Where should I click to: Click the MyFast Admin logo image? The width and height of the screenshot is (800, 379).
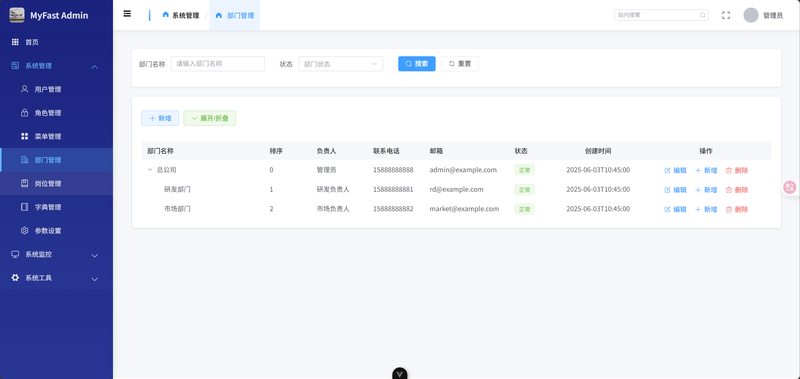pos(17,15)
